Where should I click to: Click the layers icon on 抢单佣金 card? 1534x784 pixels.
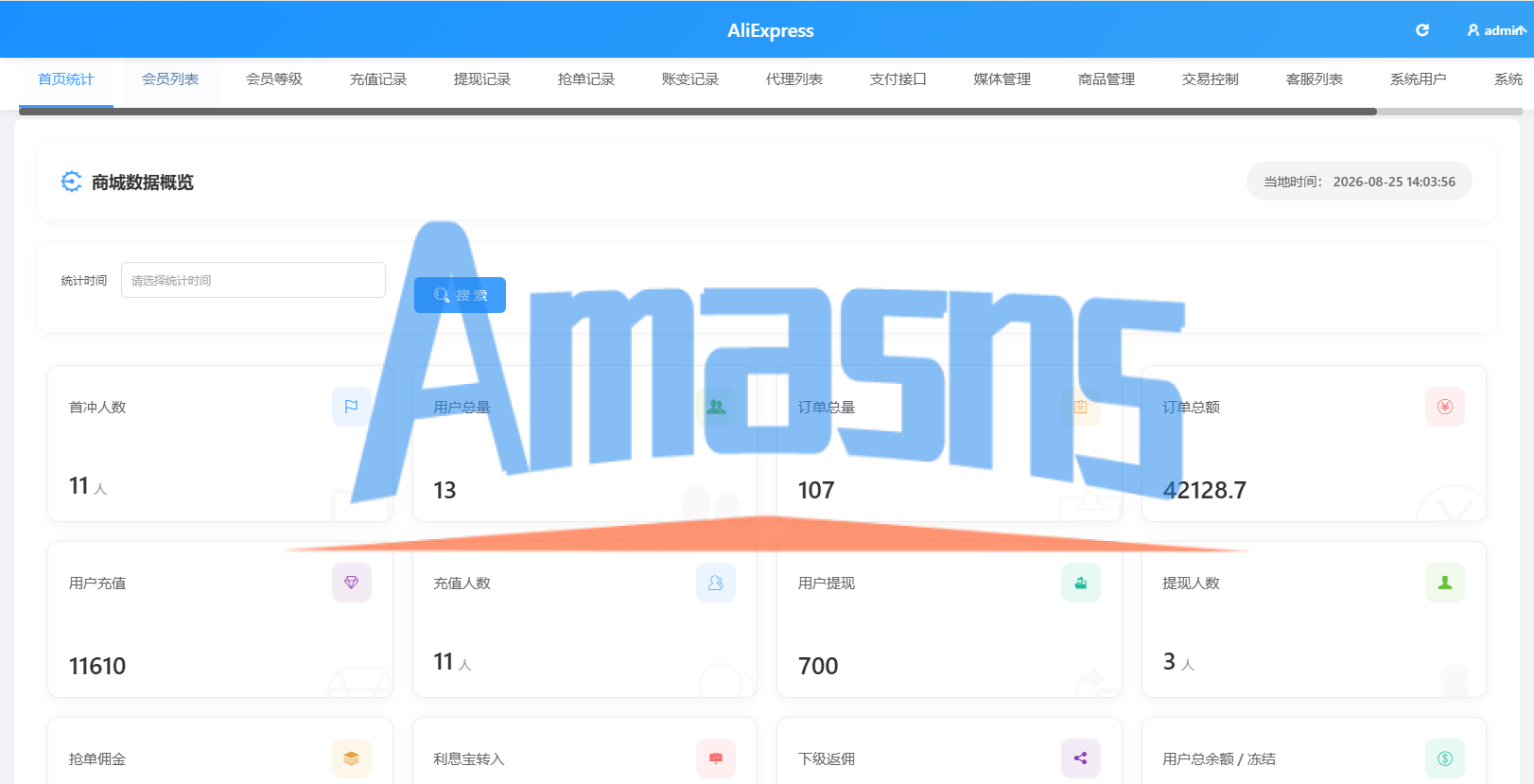(x=352, y=758)
